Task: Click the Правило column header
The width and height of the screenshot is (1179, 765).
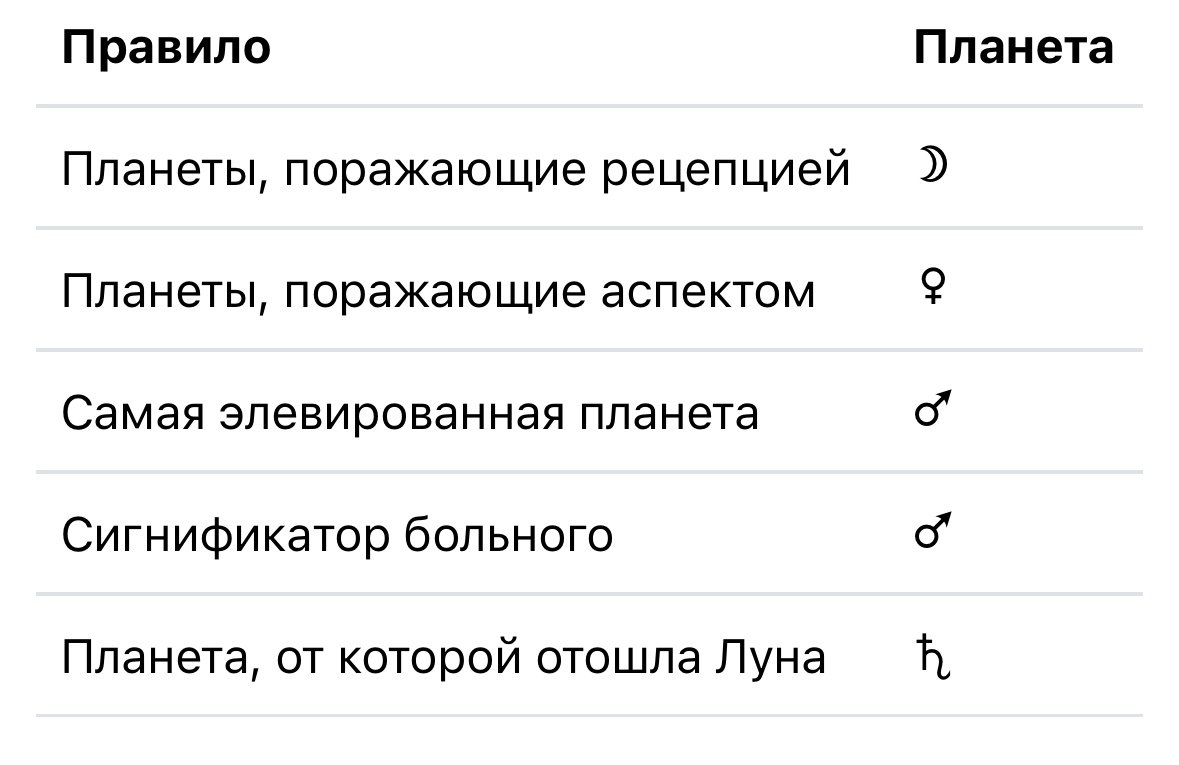Action: click(166, 47)
